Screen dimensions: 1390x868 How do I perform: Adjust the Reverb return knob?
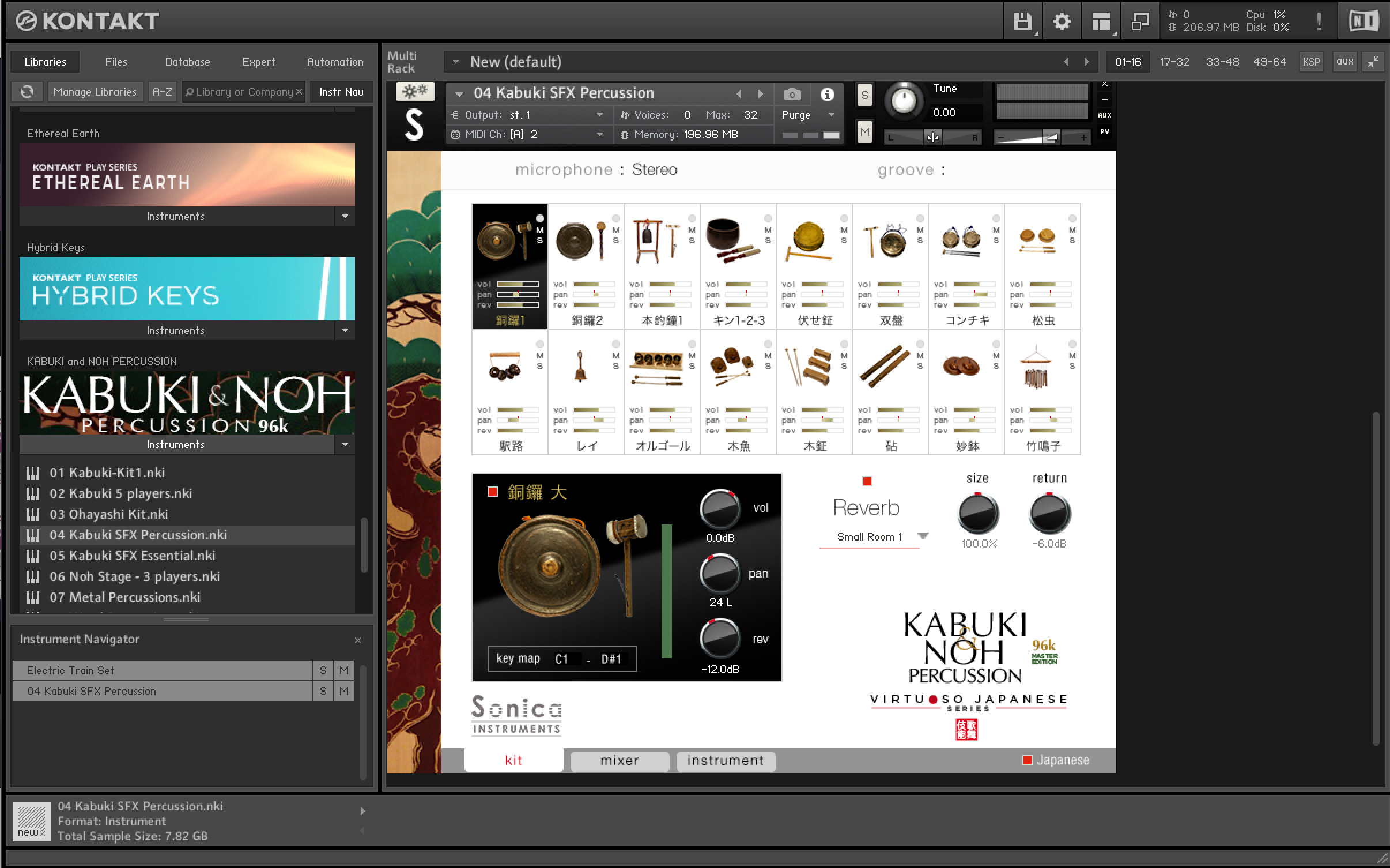pos(1049,513)
